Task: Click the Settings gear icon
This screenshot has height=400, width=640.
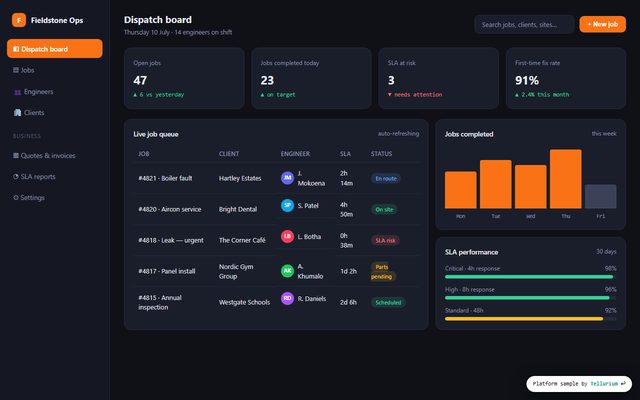Action: tap(16, 198)
